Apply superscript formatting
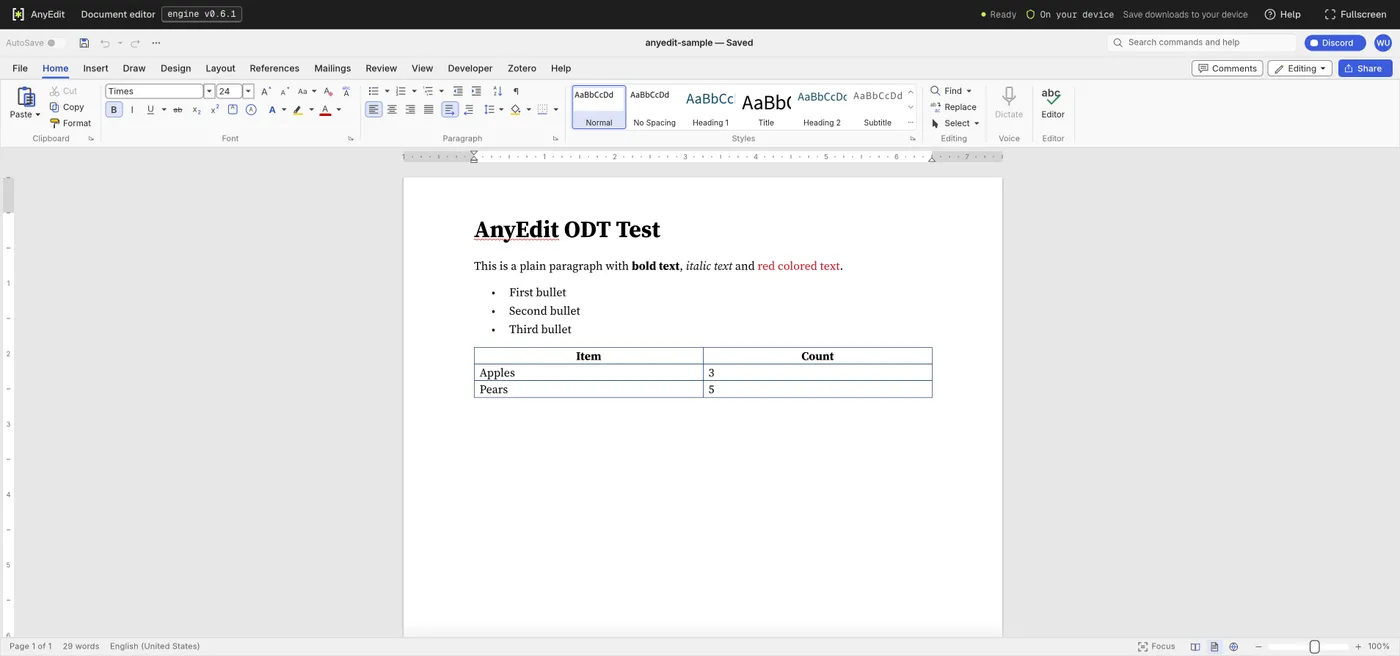The height and width of the screenshot is (656, 1400). pyautogui.click(x=214, y=110)
